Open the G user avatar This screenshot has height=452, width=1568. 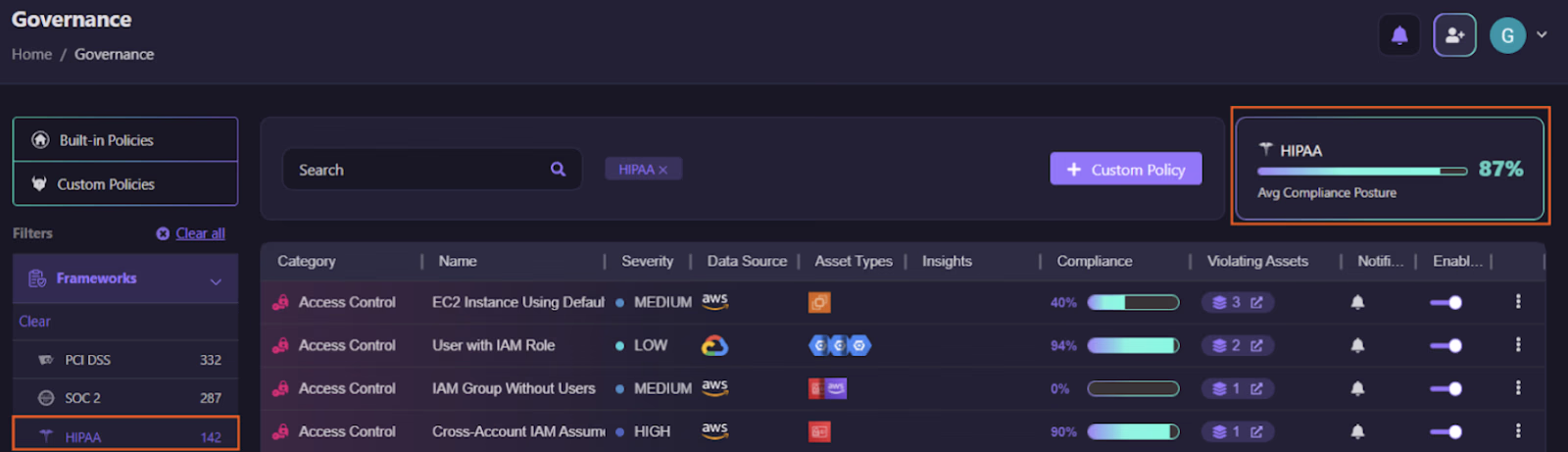click(1507, 36)
